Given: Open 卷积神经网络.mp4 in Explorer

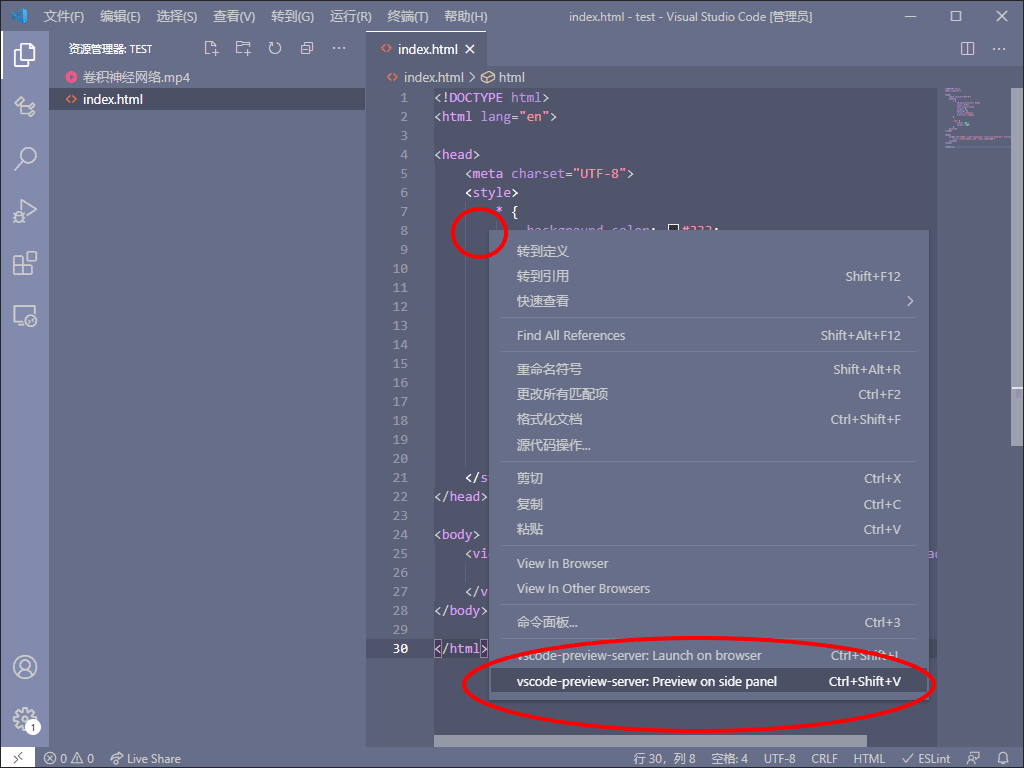Looking at the screenshot, I should (x=207, y=77).
